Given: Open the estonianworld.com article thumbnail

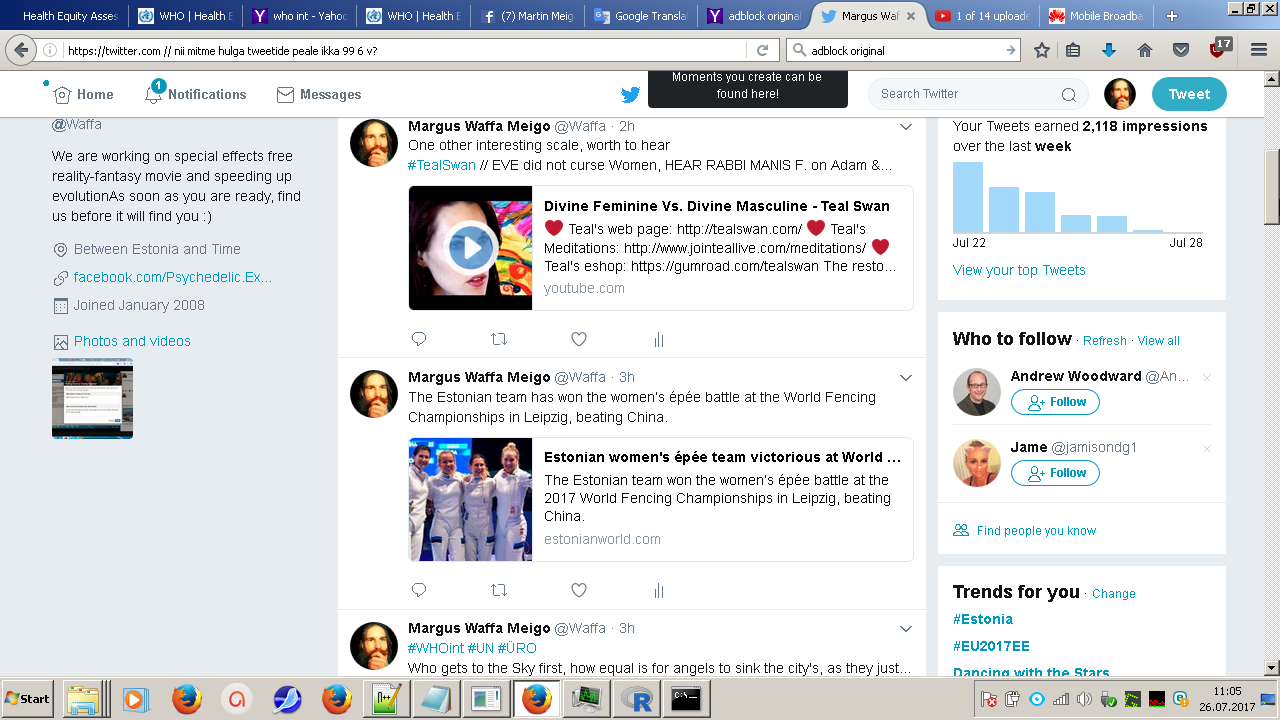Looking at the screenshot, I should click(470, 499).
